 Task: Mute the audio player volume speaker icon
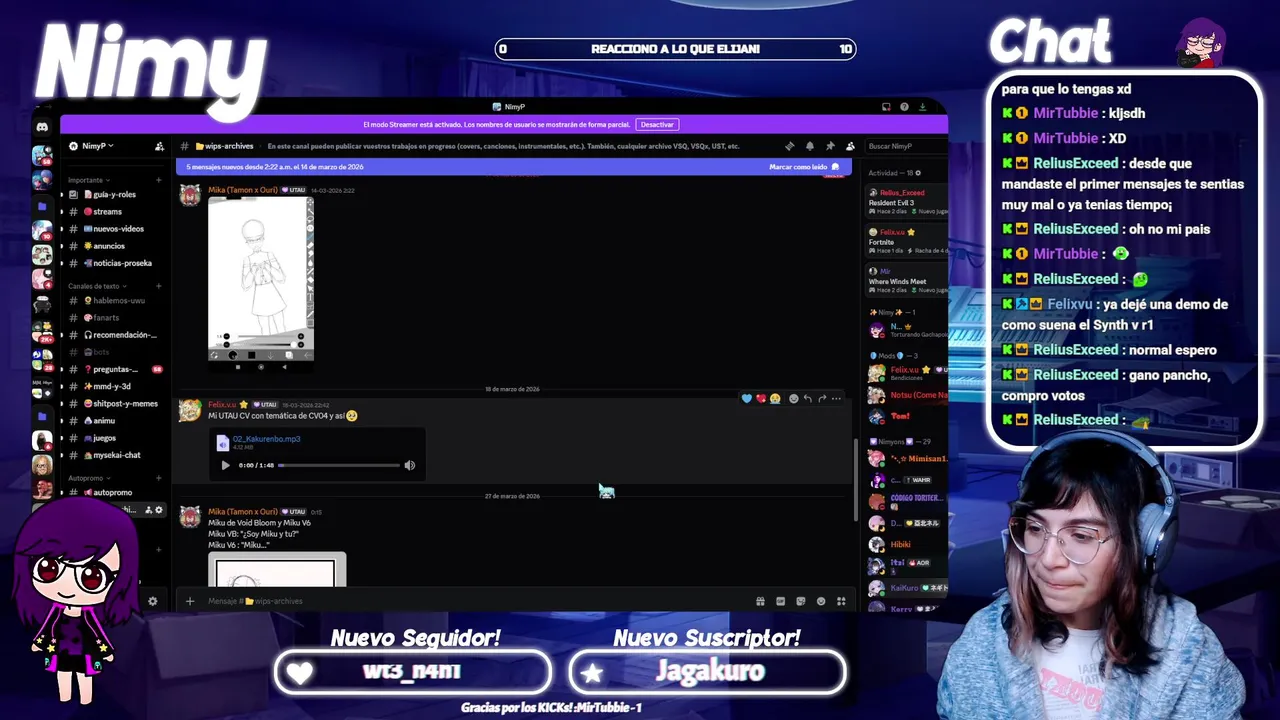click(409, 465)
